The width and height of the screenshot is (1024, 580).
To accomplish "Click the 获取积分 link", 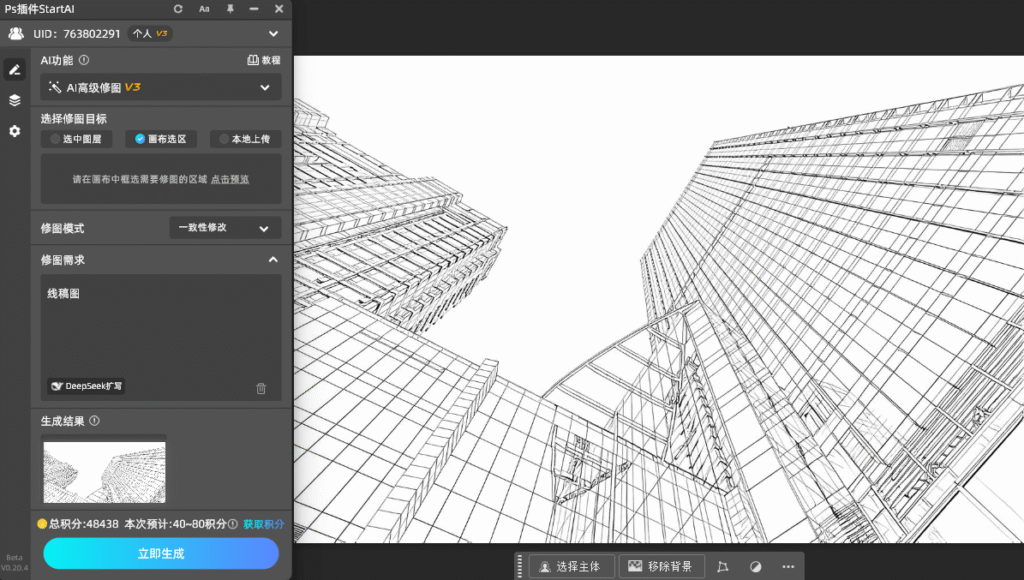I will 263,524.
